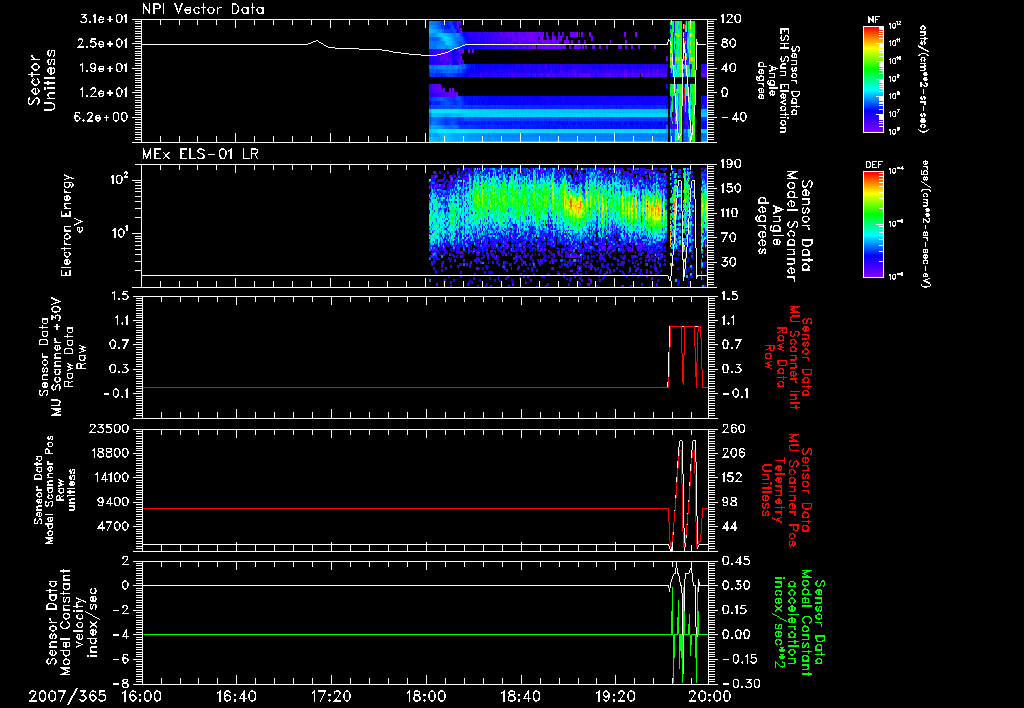This screenshot has width=1024, height=708.
Task: Click the '2007/365' date label
Action: point(67,696)
